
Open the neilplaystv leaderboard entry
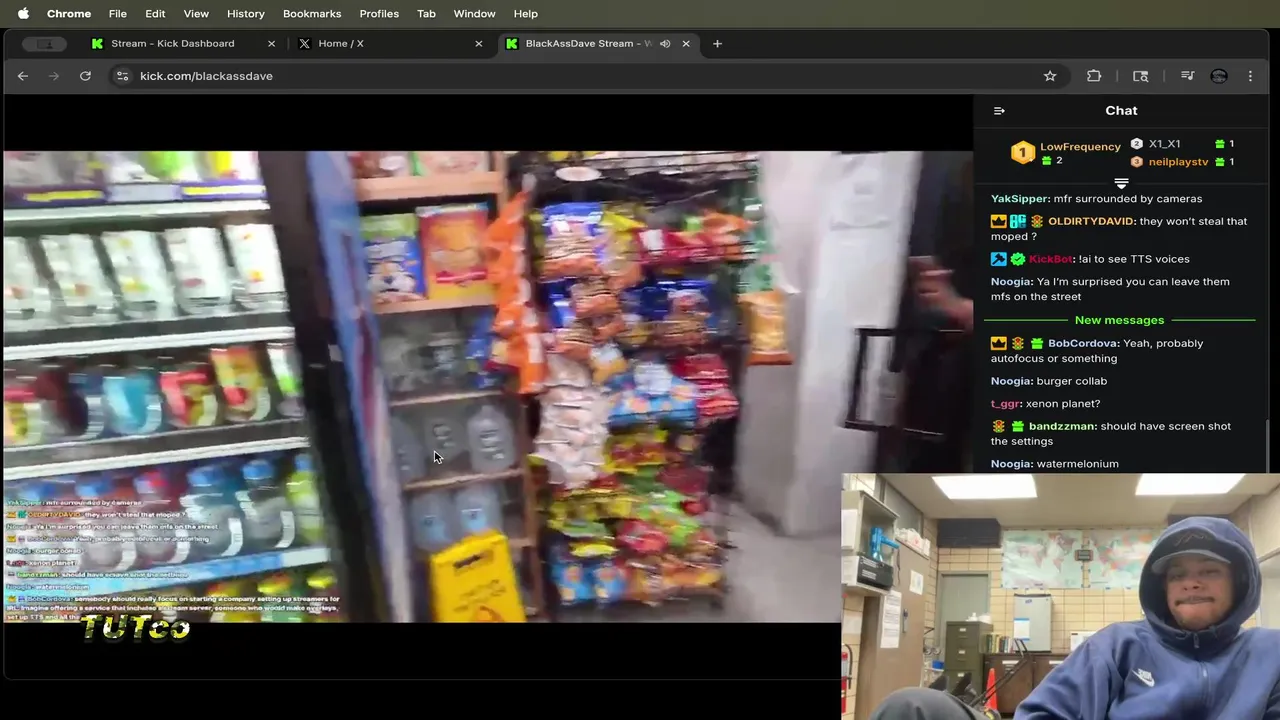[1178, 162]
